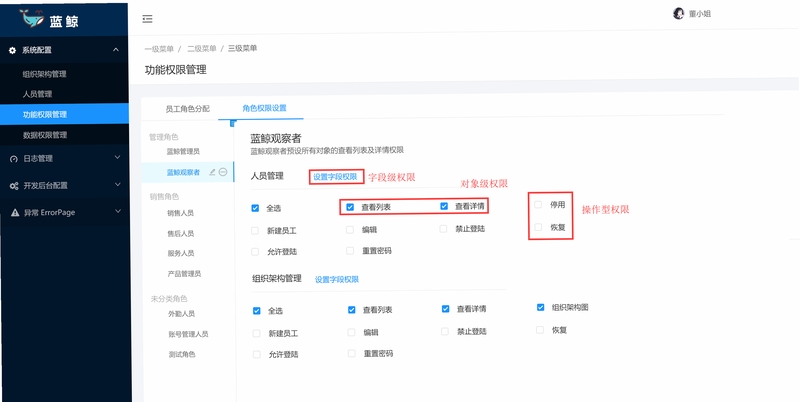
Task: Open 数据权限管理 in the sidebar
Action: click(x=45, y=135)
